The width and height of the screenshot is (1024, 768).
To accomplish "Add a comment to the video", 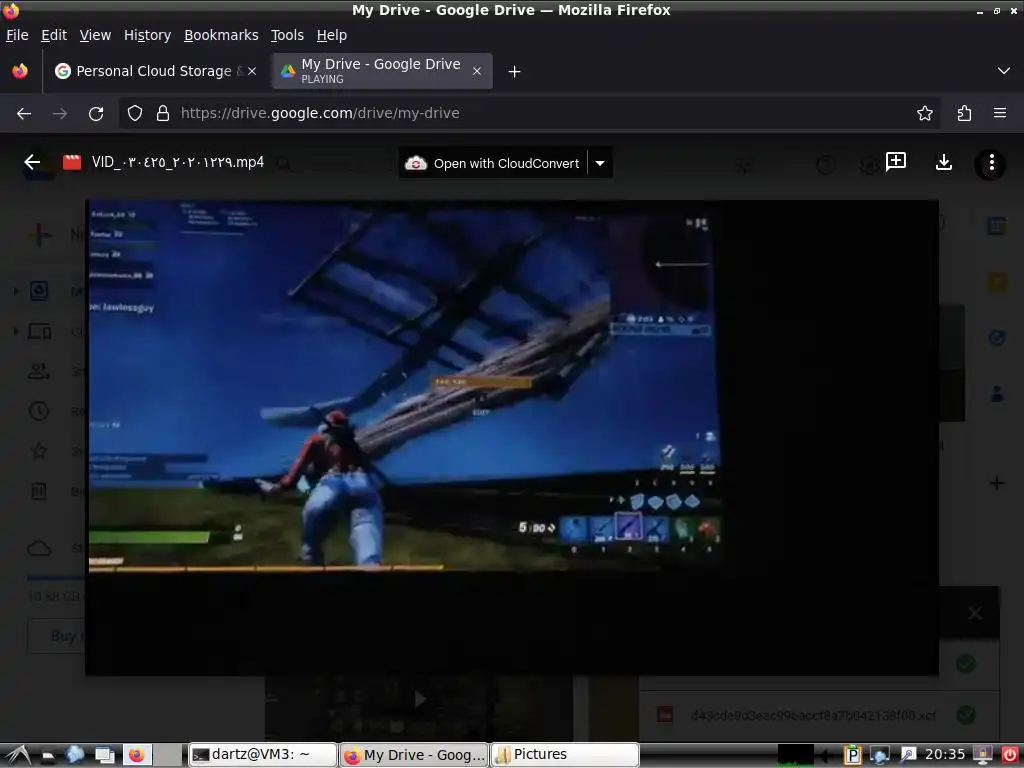I will (x=896, y=162).
